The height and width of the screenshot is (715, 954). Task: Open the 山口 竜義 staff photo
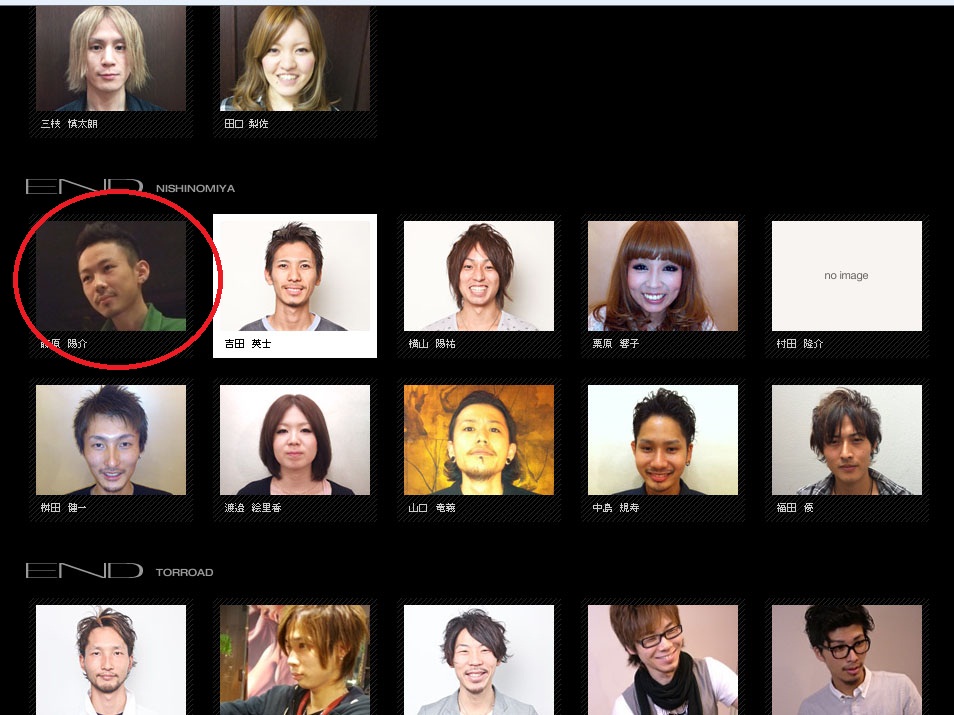point(479,440)
